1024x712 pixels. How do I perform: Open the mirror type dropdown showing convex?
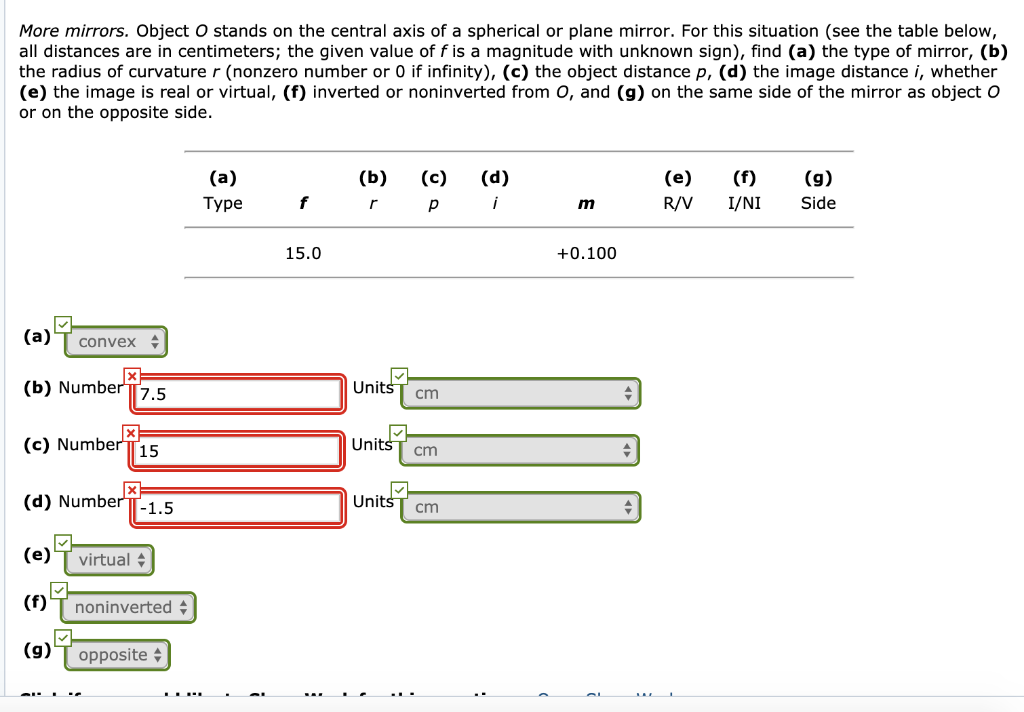tap(115, 341)
